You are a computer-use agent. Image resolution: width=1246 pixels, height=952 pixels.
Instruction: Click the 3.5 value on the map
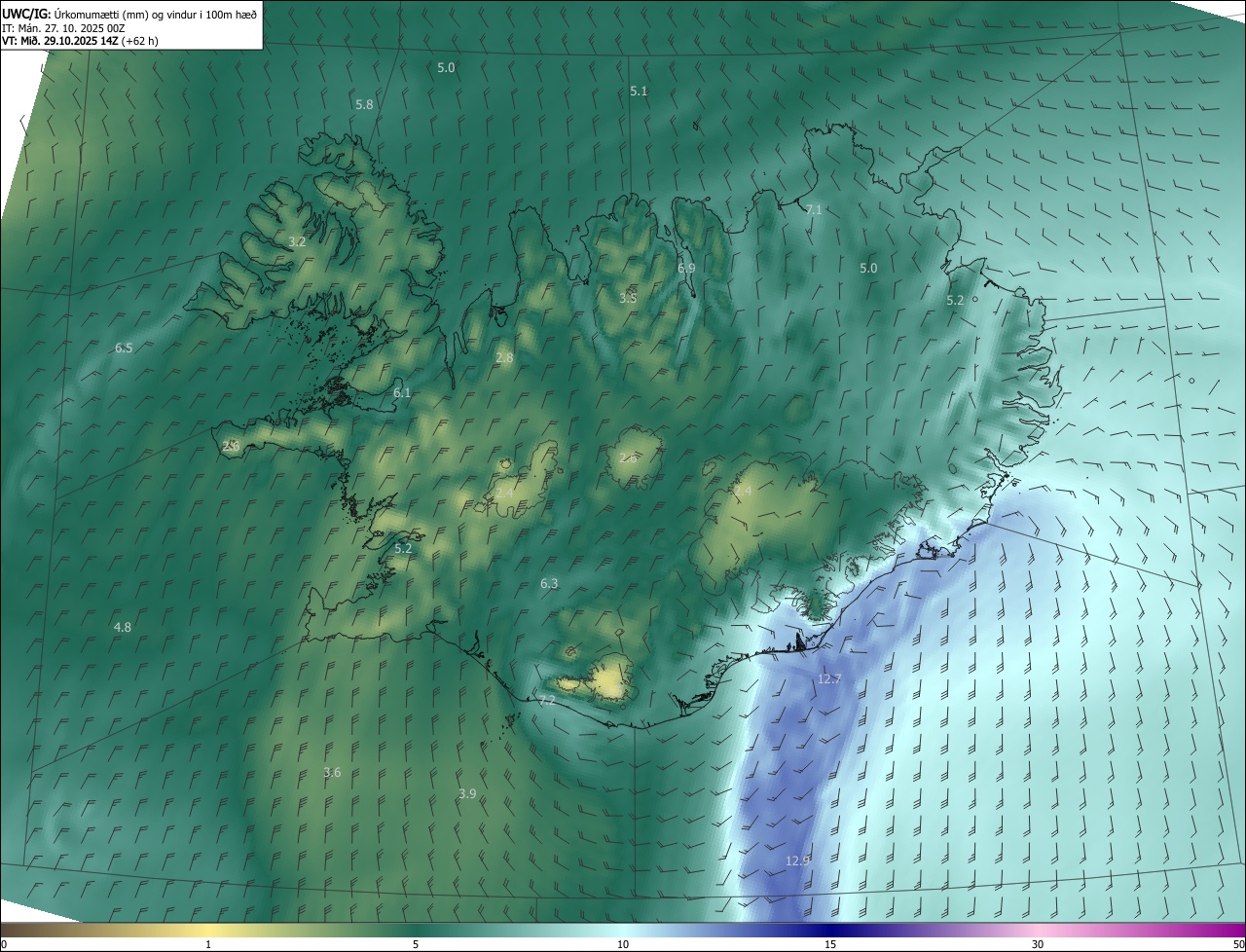pos(628,298)
